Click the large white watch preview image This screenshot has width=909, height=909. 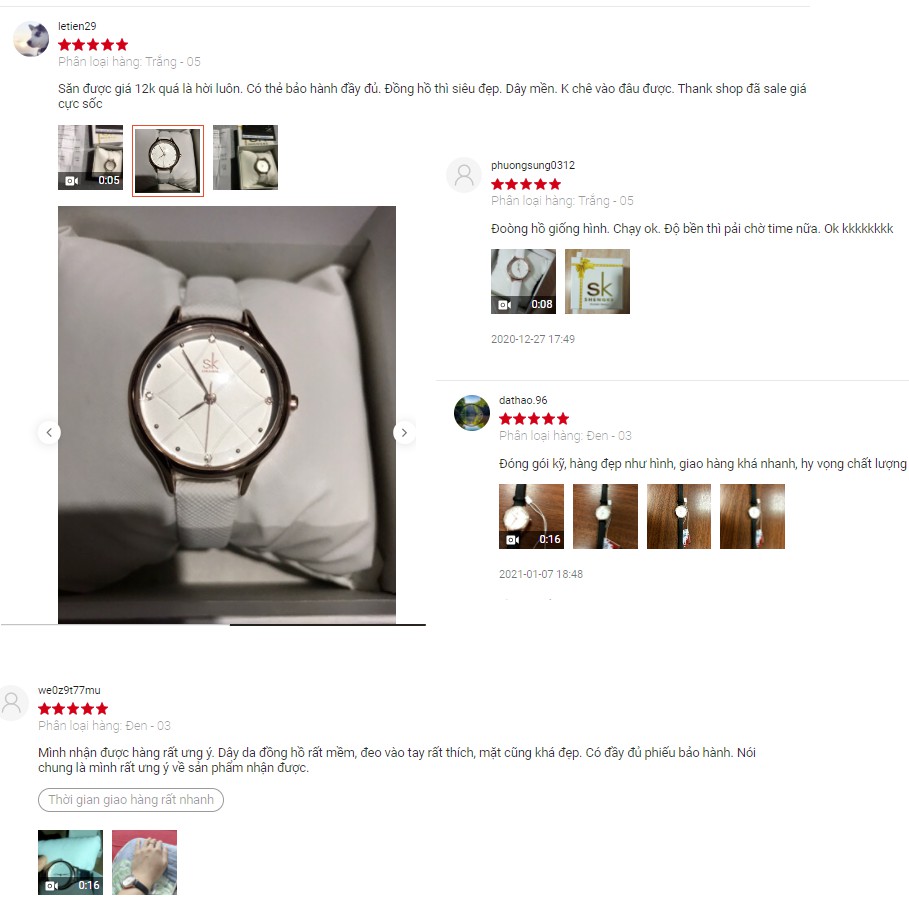[227, 415]
